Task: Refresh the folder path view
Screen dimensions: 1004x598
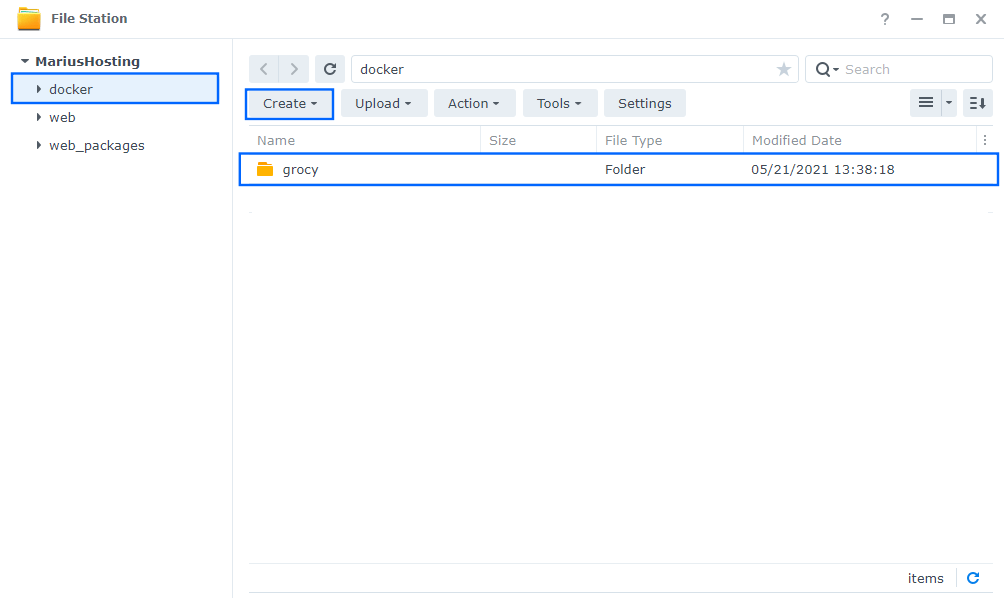Action: click(330, 69)
